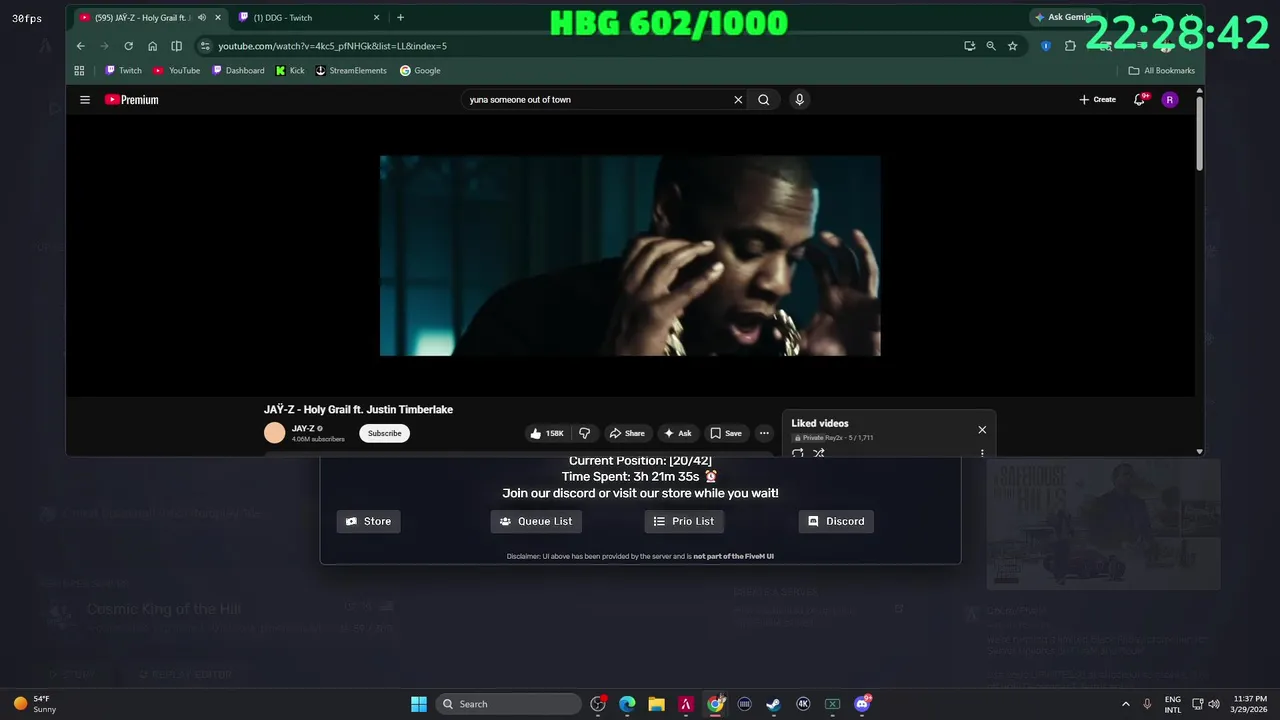Share the Holy Grail video

(x=627, y=433)
